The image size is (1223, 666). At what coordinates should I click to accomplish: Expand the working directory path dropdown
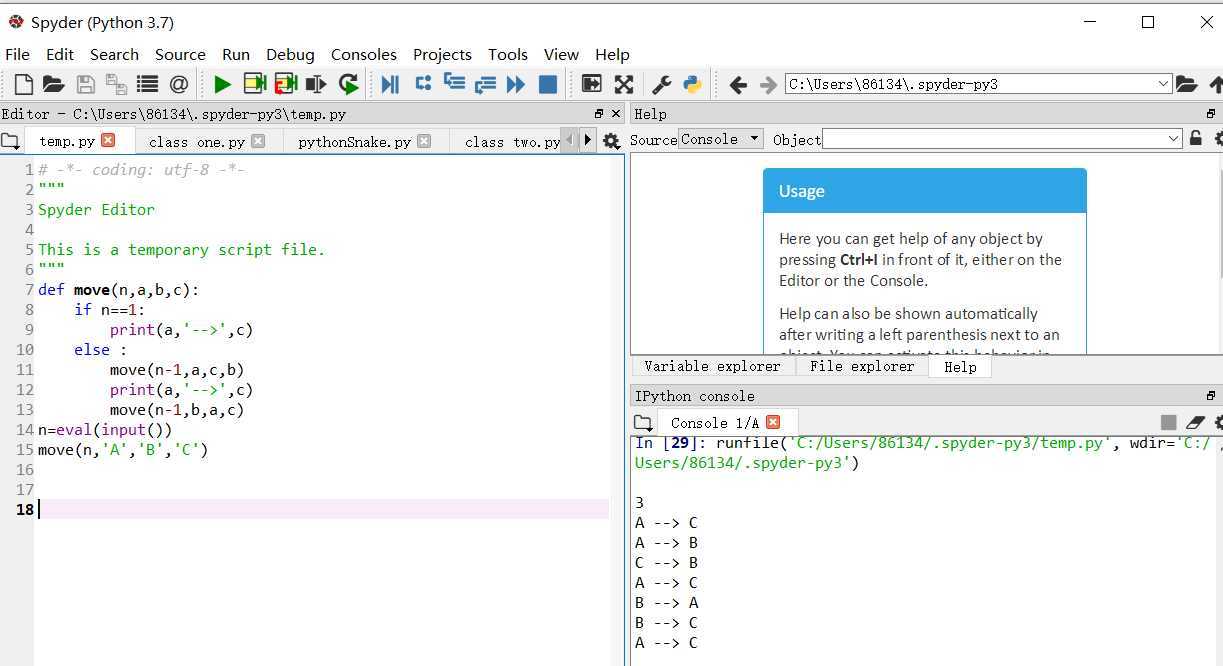[x=1162, y=85]
